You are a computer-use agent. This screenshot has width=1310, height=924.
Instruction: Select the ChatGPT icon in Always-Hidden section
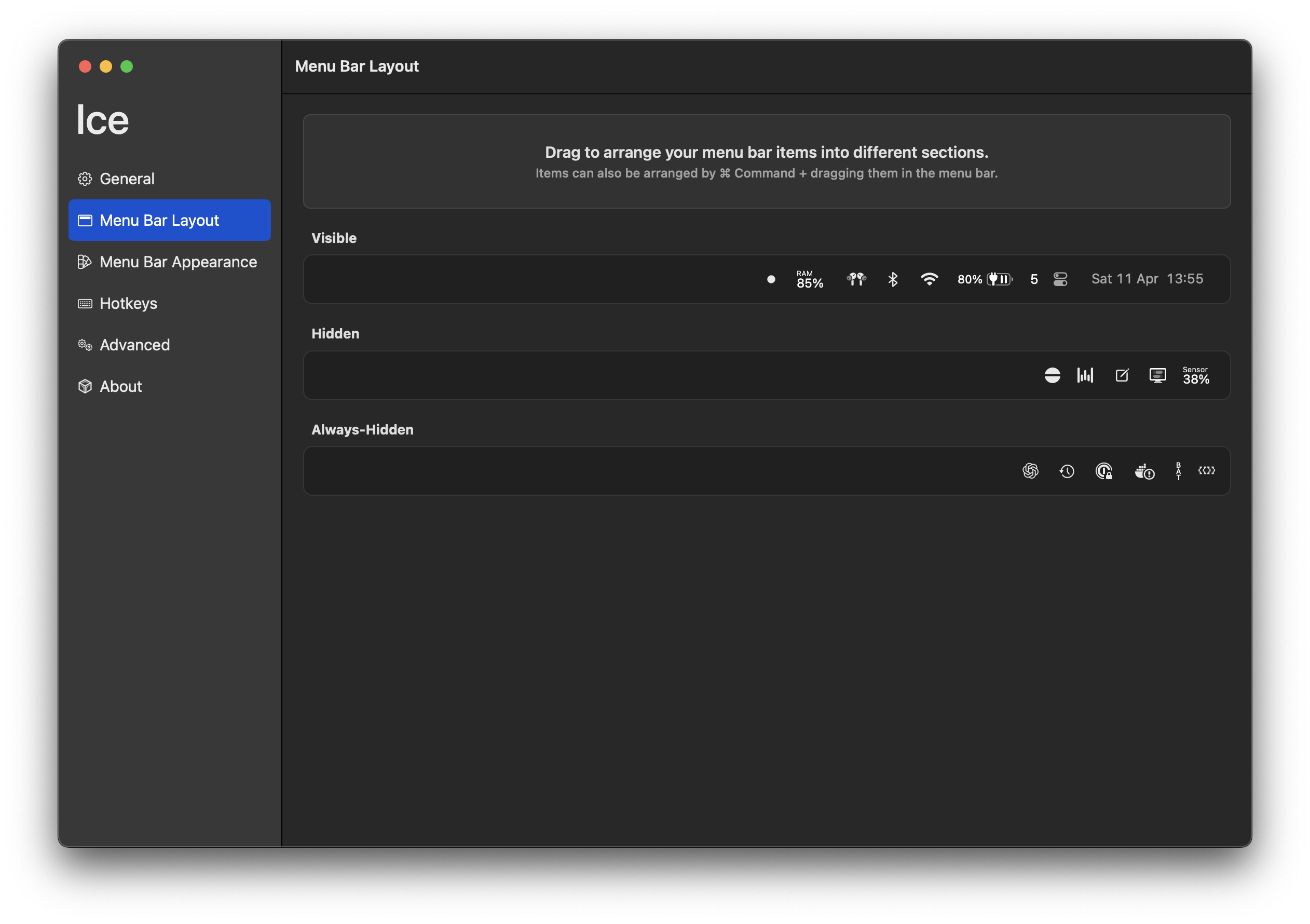pos(1030,471)
